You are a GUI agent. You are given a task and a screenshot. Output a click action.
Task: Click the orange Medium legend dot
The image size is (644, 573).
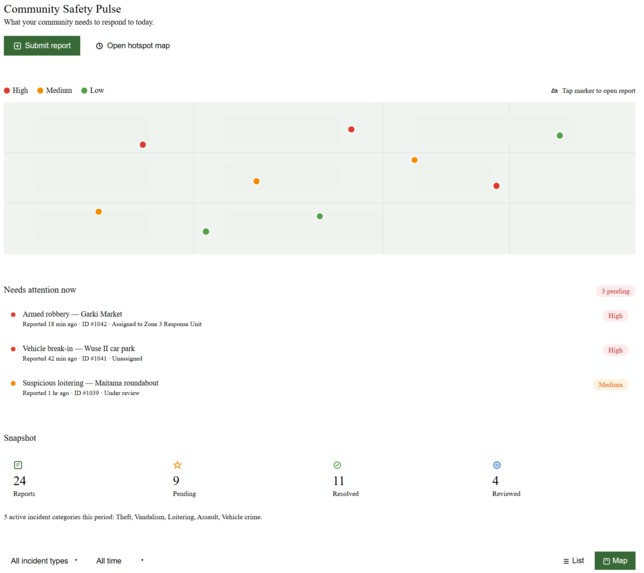(40, 90)
